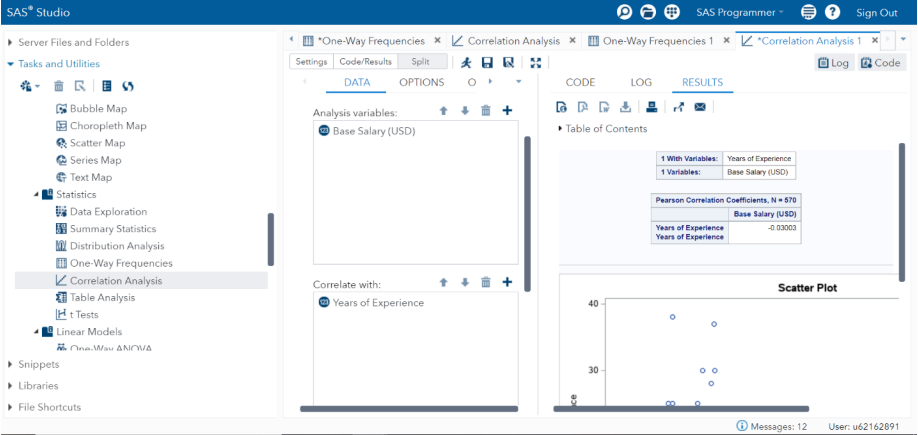Click the task tree vertical scrollbar
918x435 pixels.
click(270, 239)
